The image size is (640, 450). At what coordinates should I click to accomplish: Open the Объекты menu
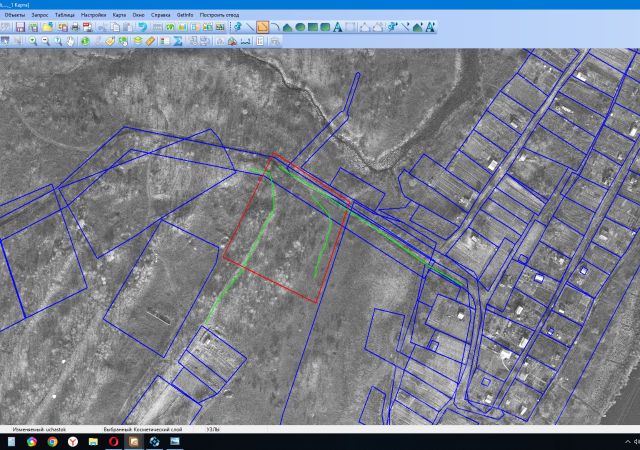point(14,15)
